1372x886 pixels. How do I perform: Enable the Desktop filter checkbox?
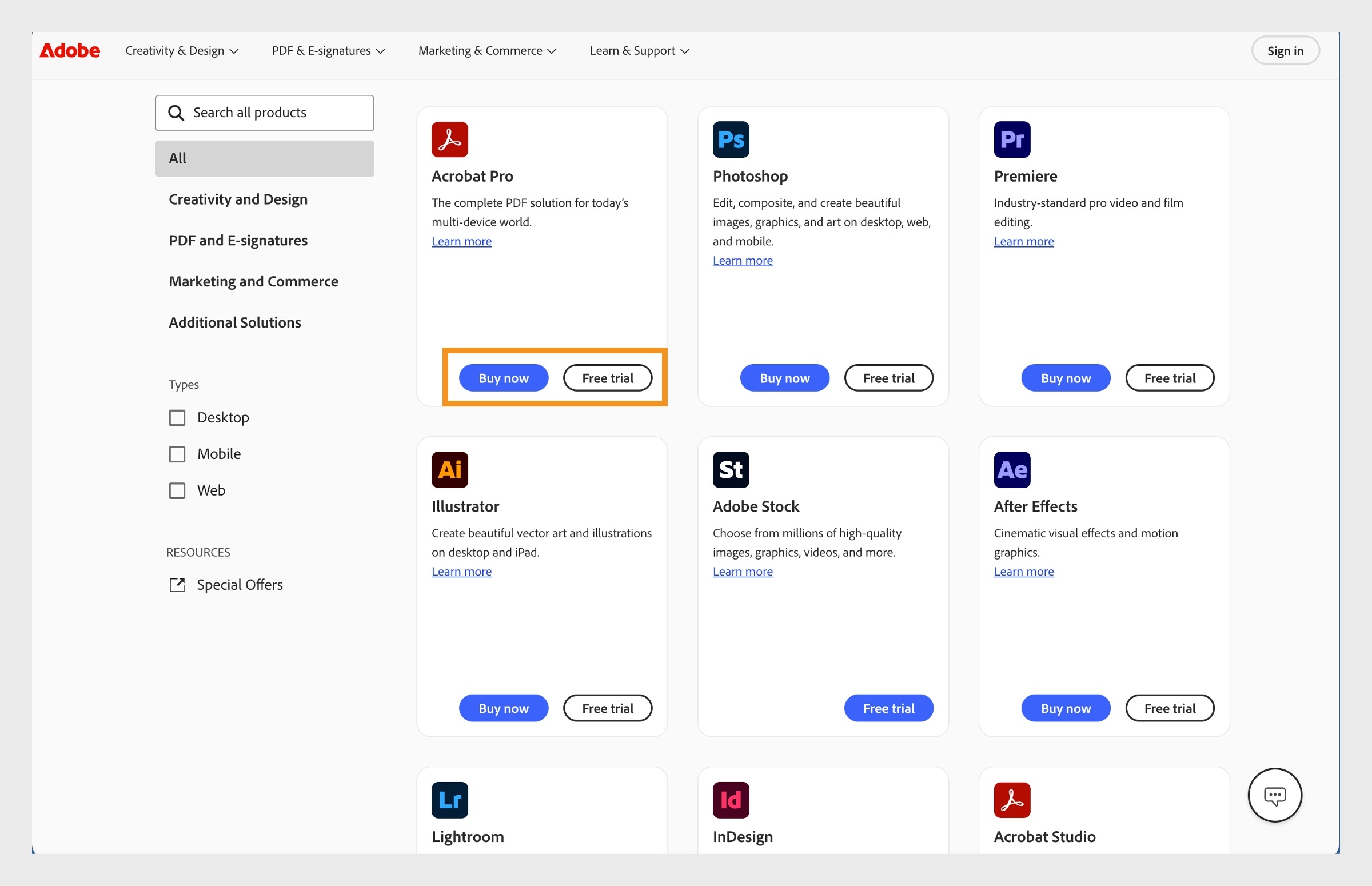pos(177,418)
